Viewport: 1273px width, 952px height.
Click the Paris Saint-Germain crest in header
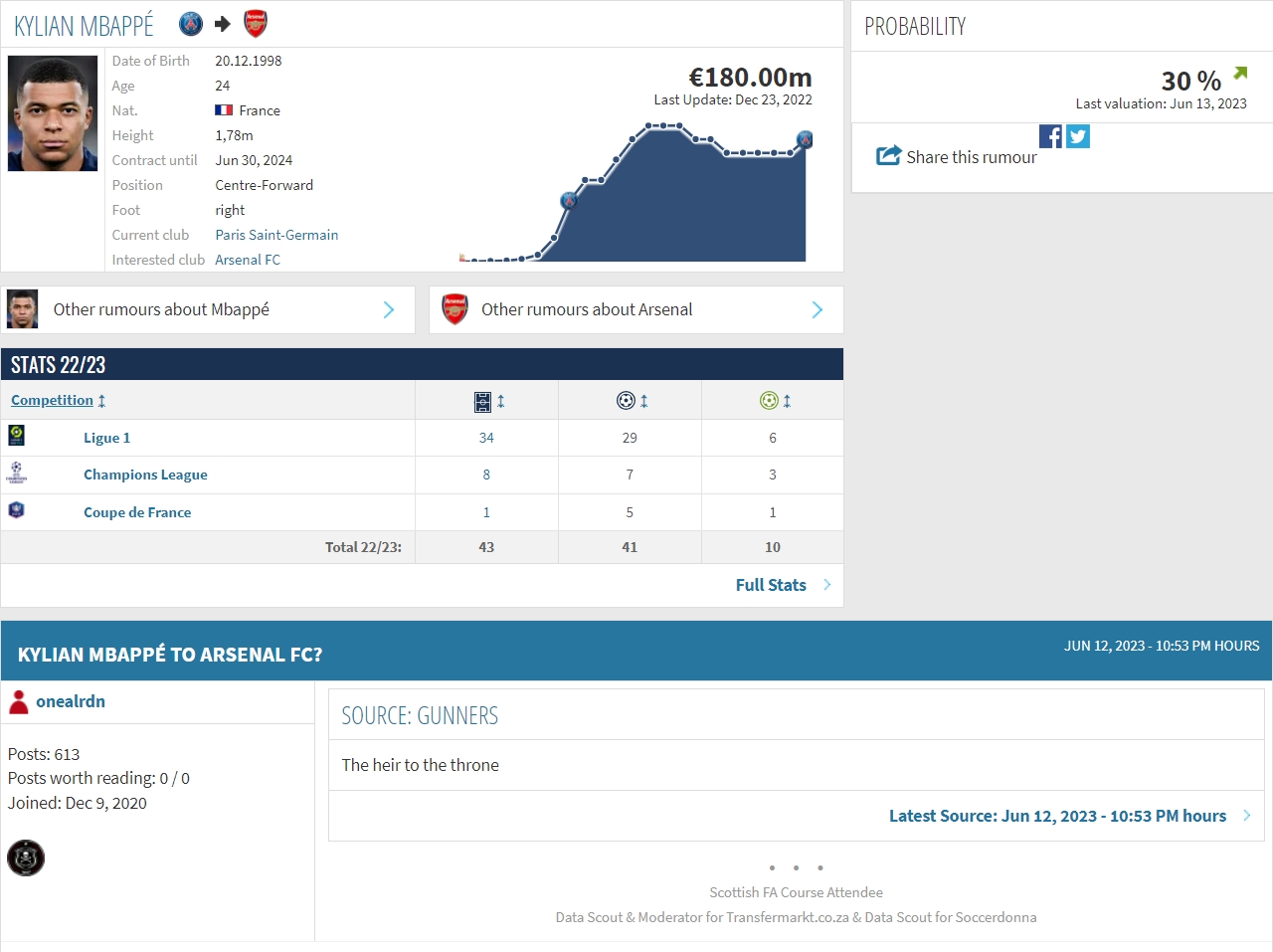pos(191,24)
